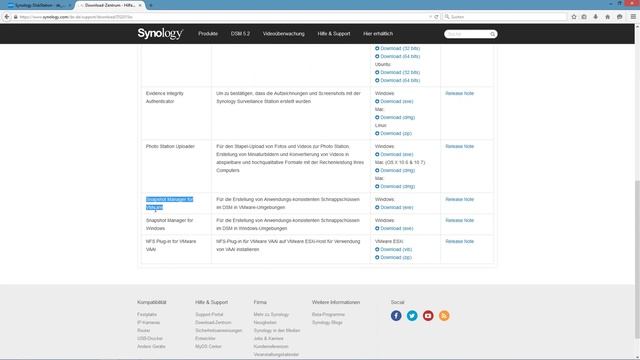Viewport: 640px width, 360px height.
Task: Open the DSM 5.2 menu
Action: [x=240, y=34]
